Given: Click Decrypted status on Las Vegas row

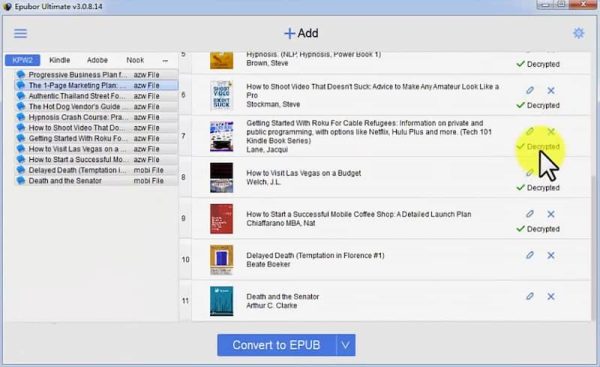Looking at the screenshot, I should [x=538, y=188].
